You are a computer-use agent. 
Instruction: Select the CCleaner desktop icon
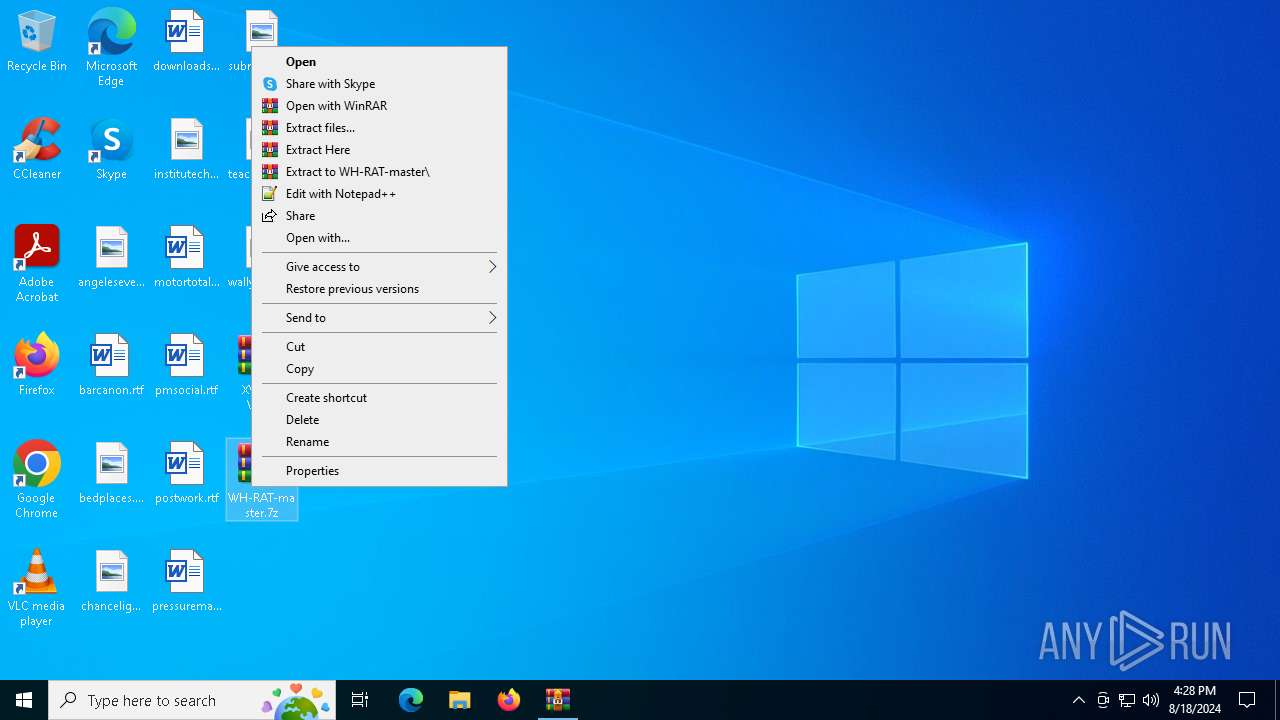point(37,150)
